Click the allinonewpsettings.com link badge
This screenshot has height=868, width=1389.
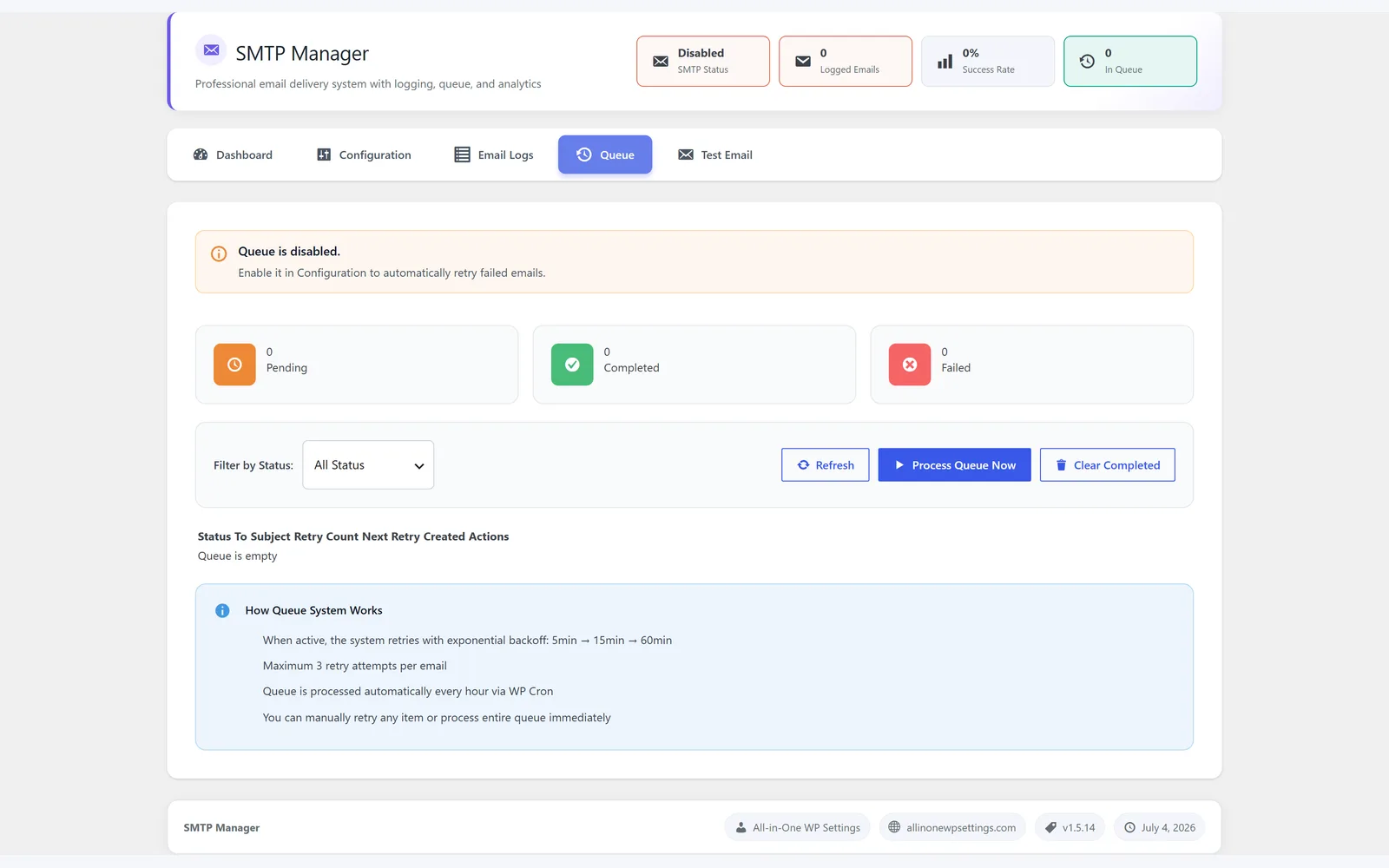[x=952, y=828]
